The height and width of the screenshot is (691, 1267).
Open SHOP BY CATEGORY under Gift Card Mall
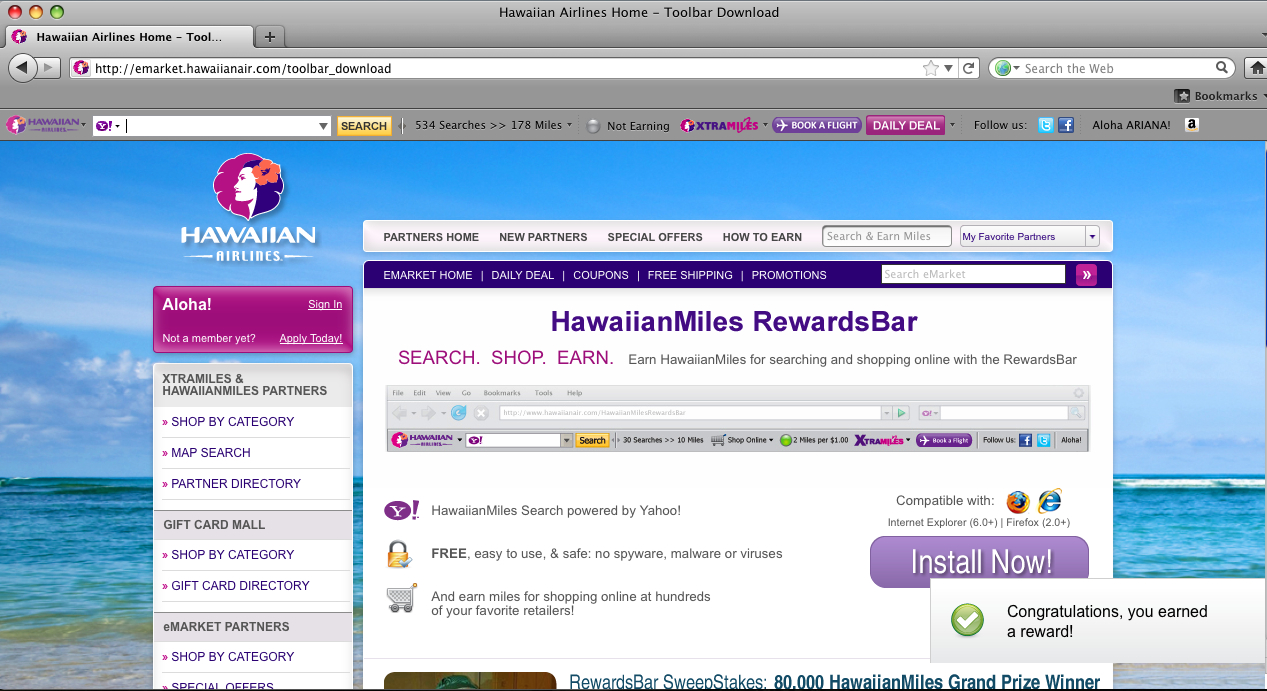pyautogui.click(x=233, y=555)
